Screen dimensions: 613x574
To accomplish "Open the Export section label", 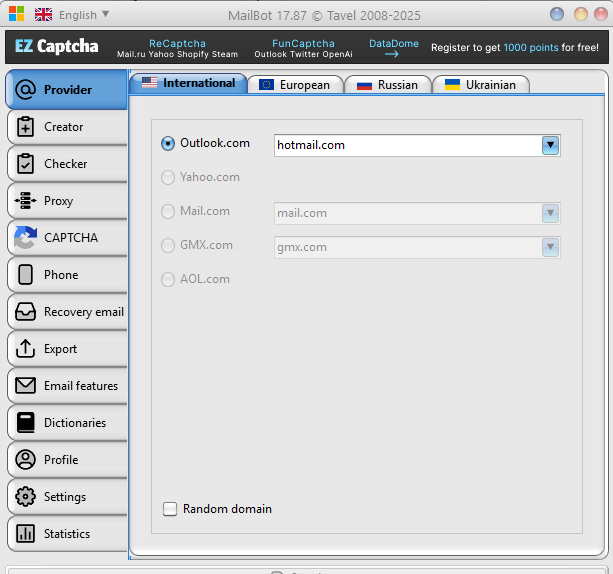I will pos(60,349).
